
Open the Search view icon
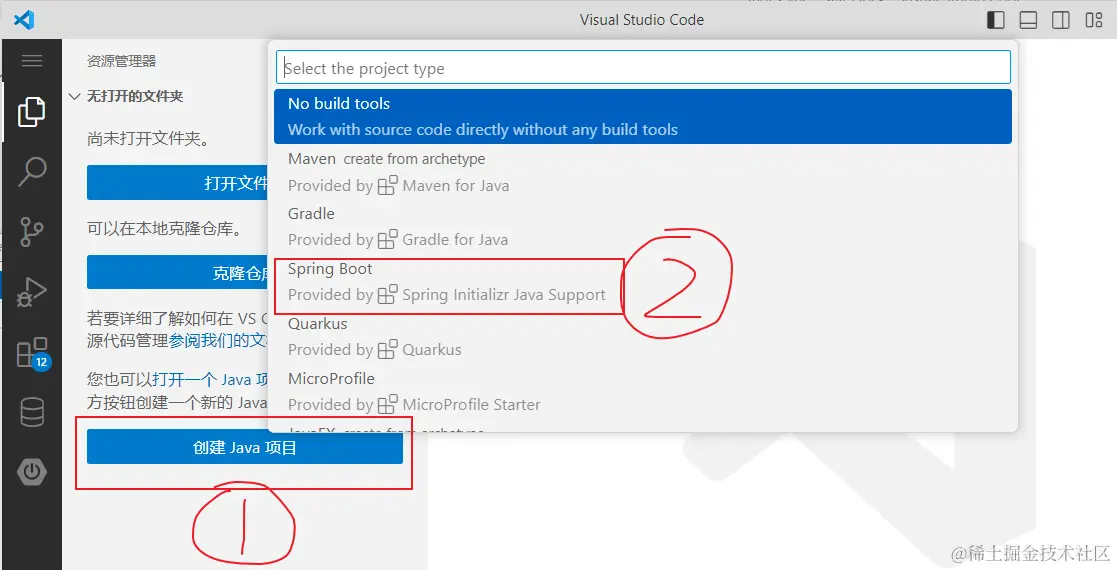[32, 171]
